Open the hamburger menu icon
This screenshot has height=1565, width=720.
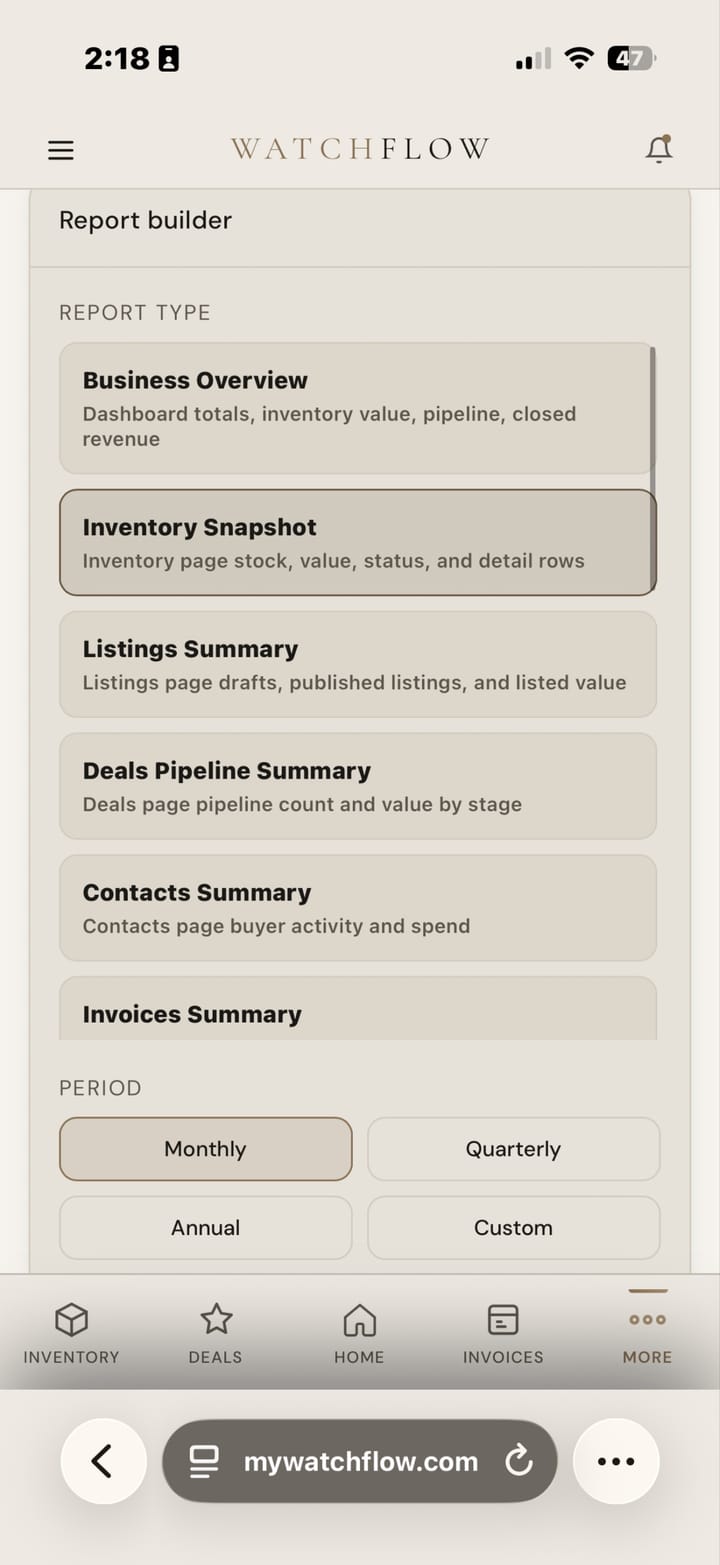tap(61, 150)
